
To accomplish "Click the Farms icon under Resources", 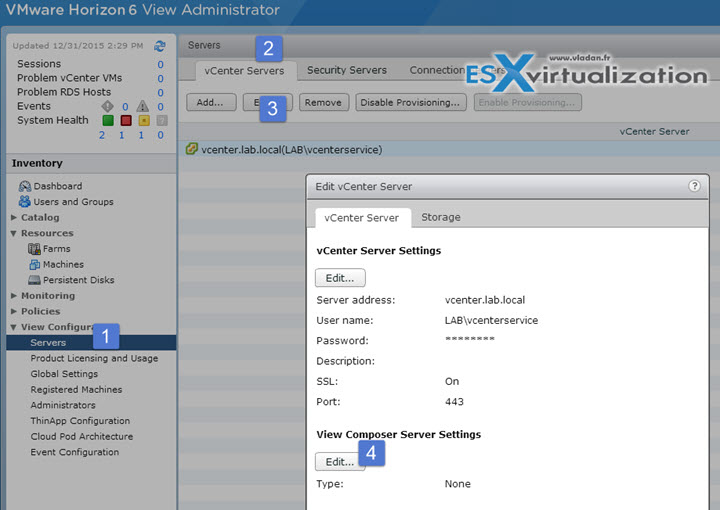I will tap(34, 249).
